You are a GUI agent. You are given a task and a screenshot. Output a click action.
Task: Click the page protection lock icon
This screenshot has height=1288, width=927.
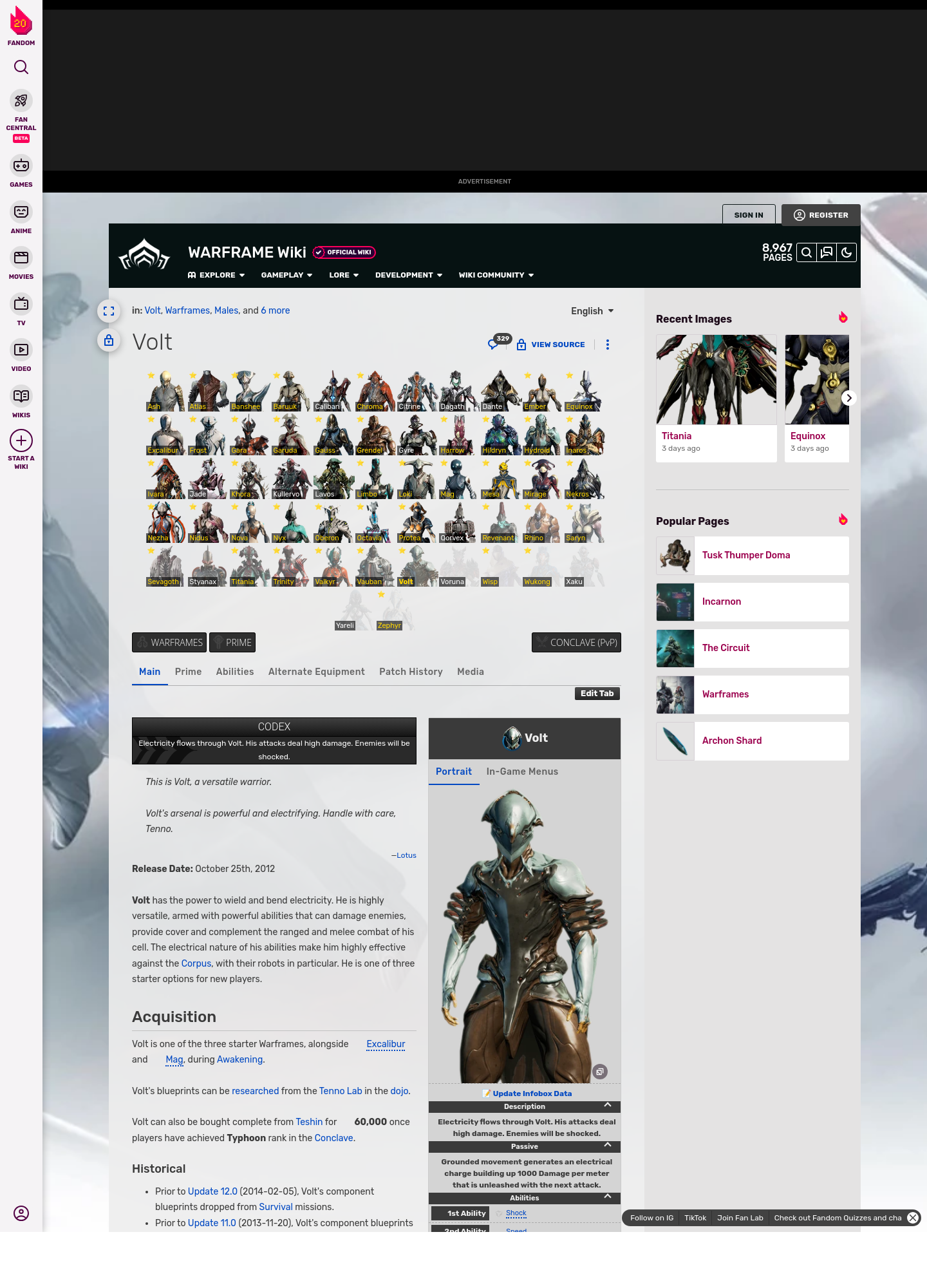[x=109, y=340]
